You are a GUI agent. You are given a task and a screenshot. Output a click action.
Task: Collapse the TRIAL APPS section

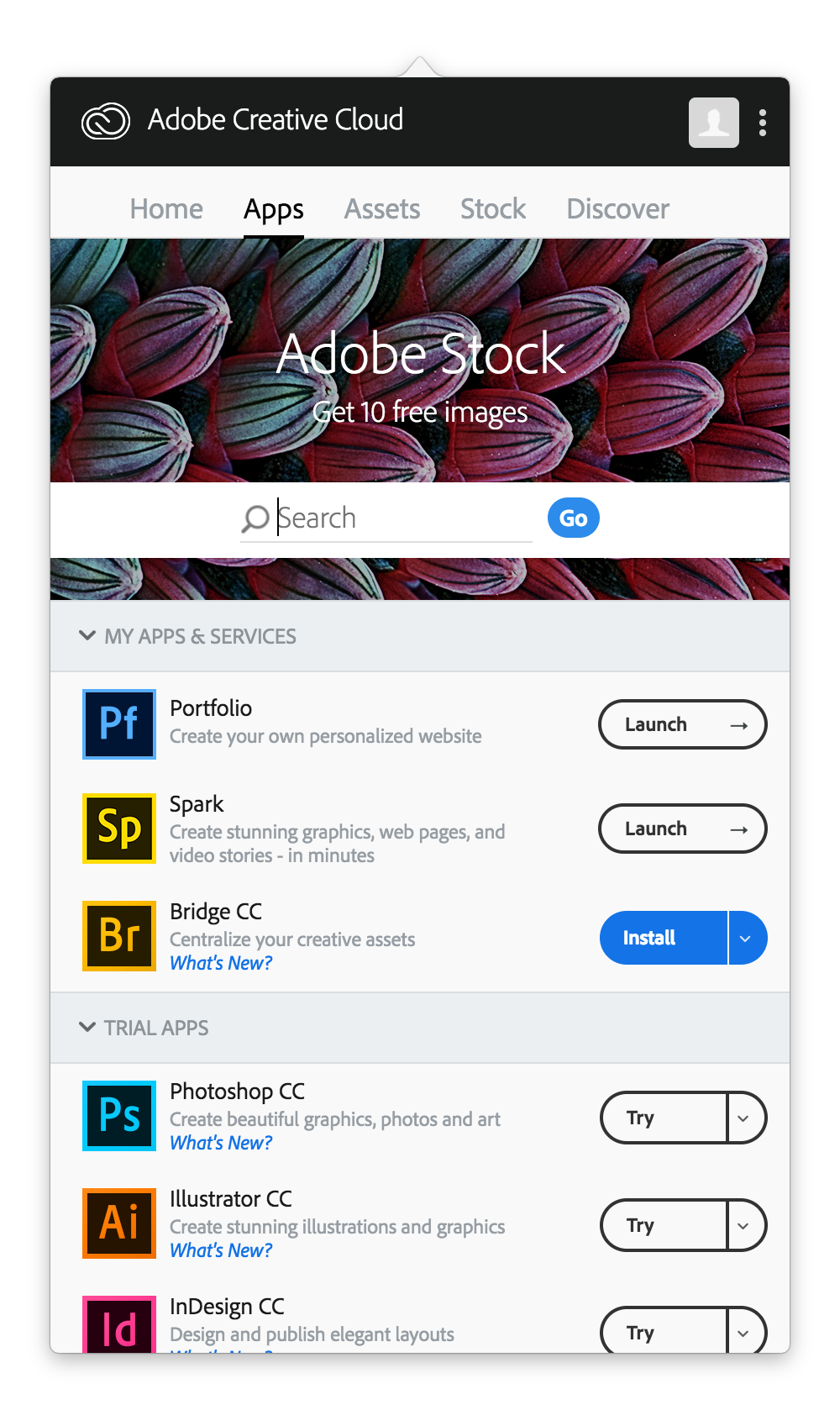point(88,1027)
